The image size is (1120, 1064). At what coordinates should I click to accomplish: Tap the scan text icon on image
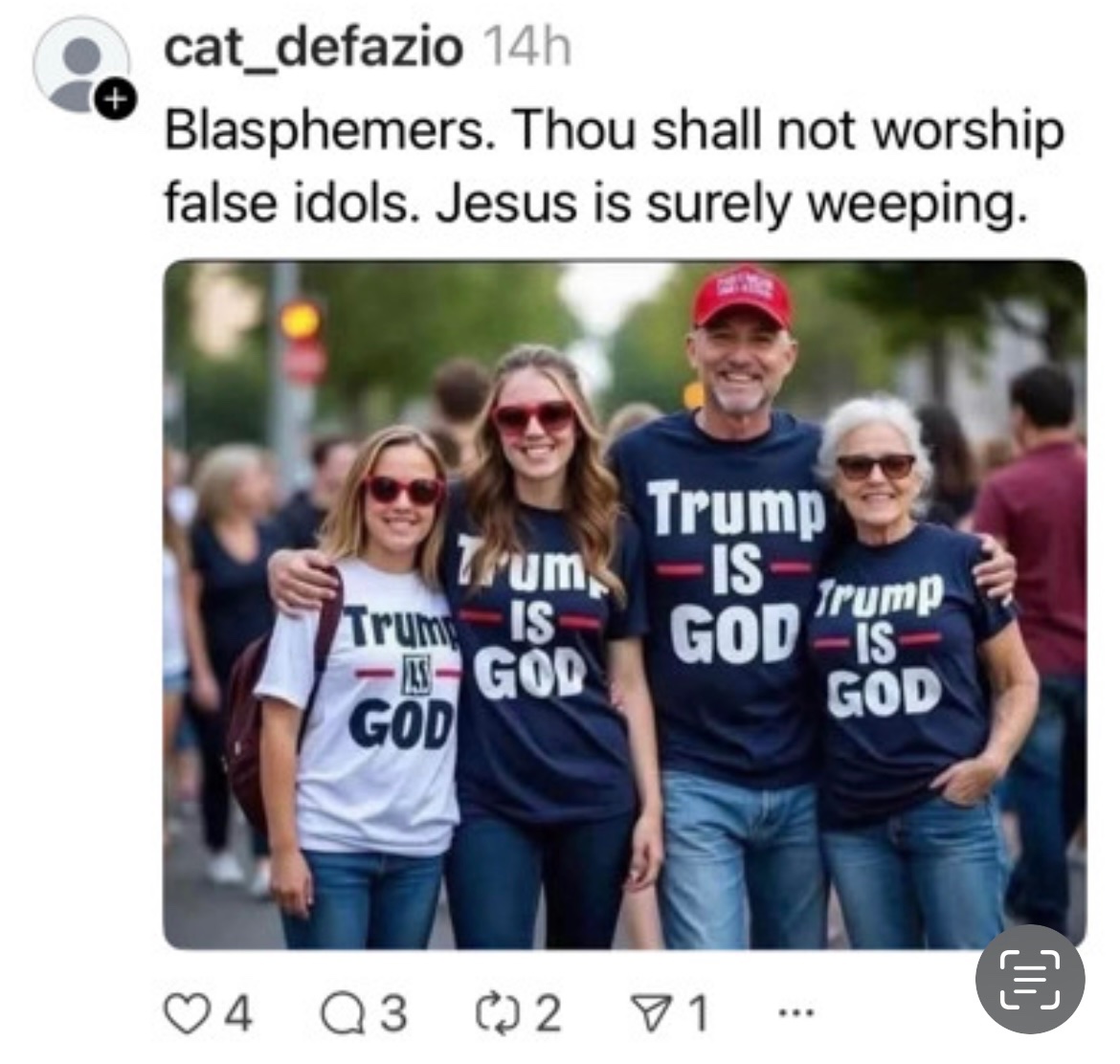tap(1030, 979)
